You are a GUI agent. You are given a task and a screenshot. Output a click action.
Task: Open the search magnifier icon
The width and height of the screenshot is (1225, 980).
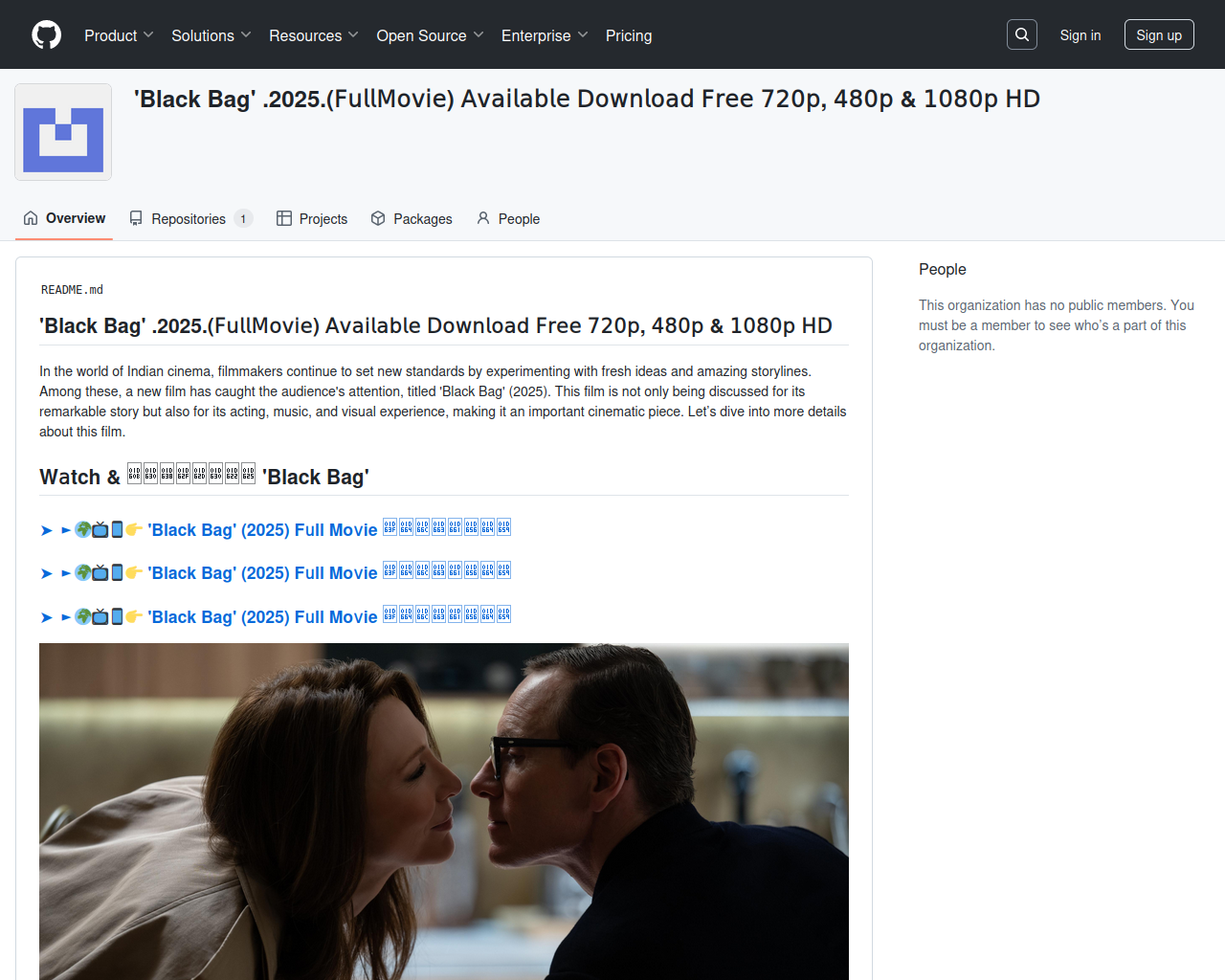click(x=1021, y=34)
